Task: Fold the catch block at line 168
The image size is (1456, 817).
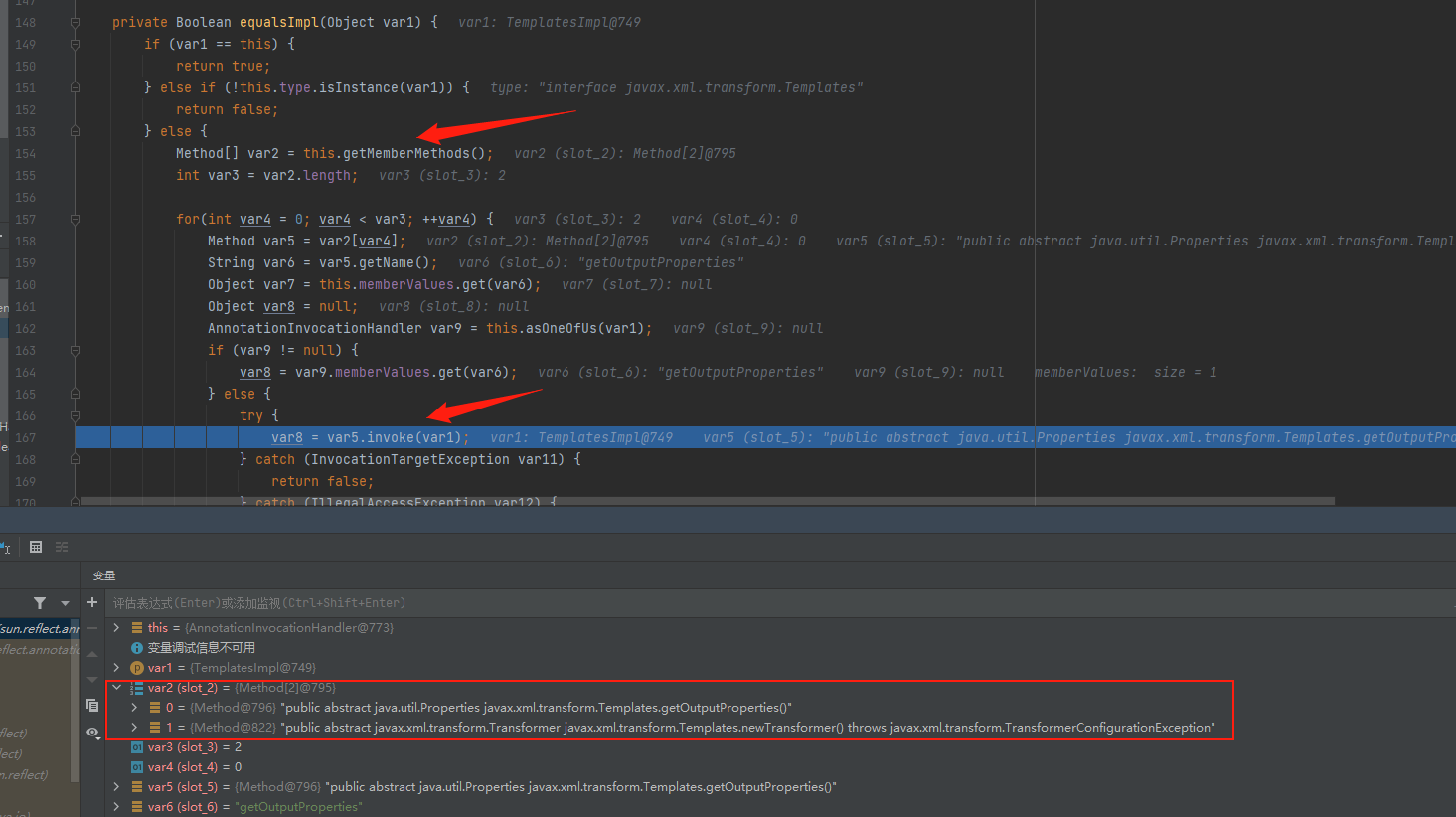Action: coord(75,459)
